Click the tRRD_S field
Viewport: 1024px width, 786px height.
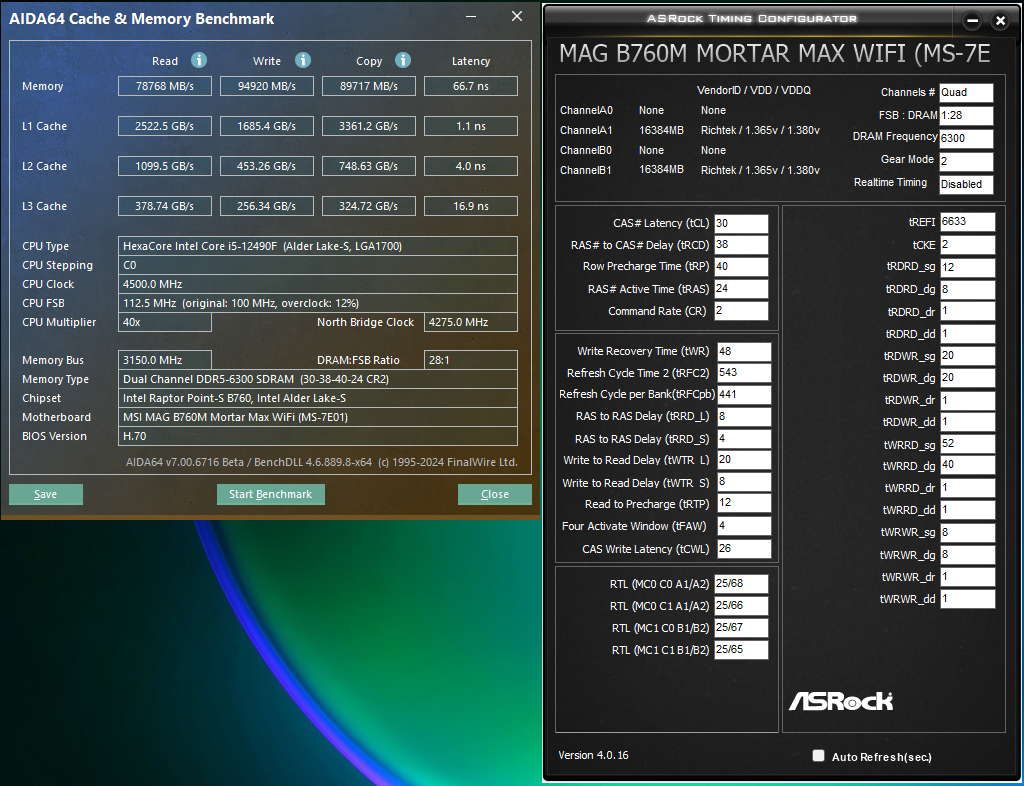pos(744,439)
